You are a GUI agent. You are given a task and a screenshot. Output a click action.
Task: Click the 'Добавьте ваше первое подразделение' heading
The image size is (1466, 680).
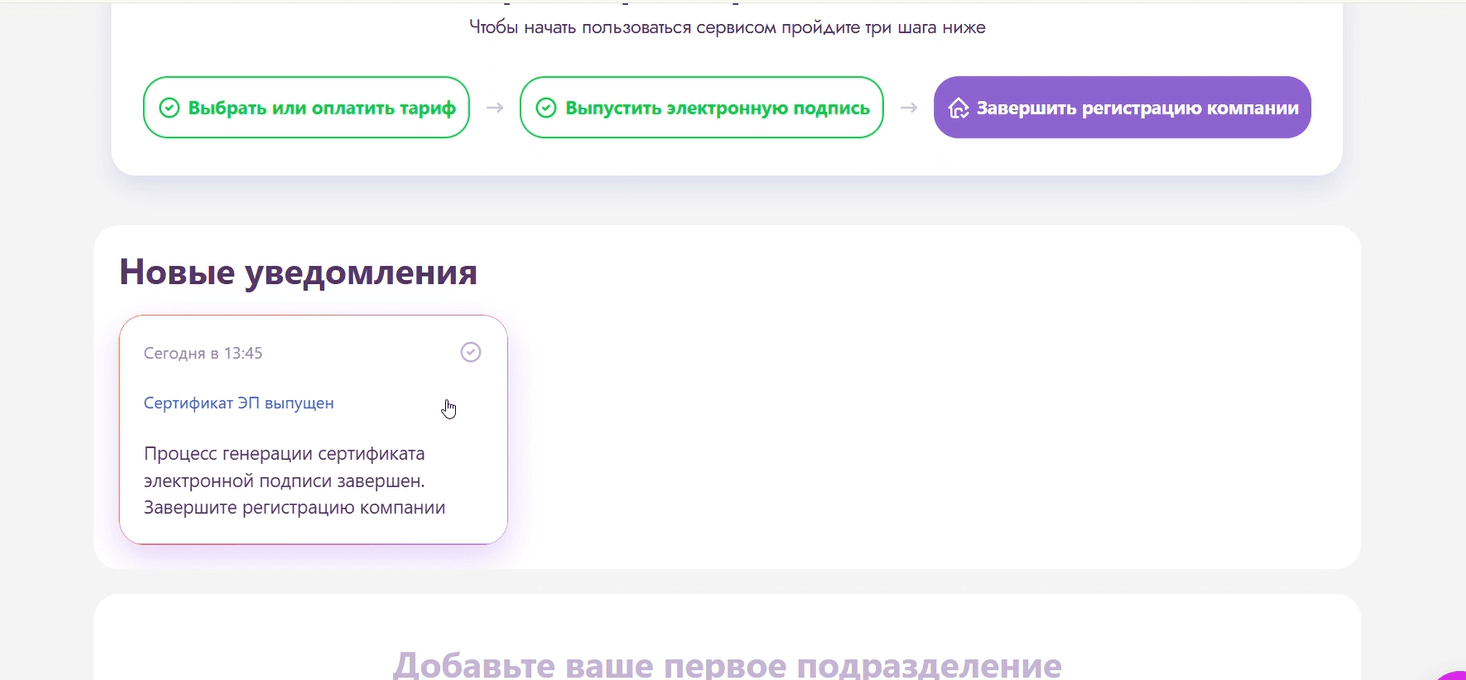pyautogui.click(x=727, y=665)
